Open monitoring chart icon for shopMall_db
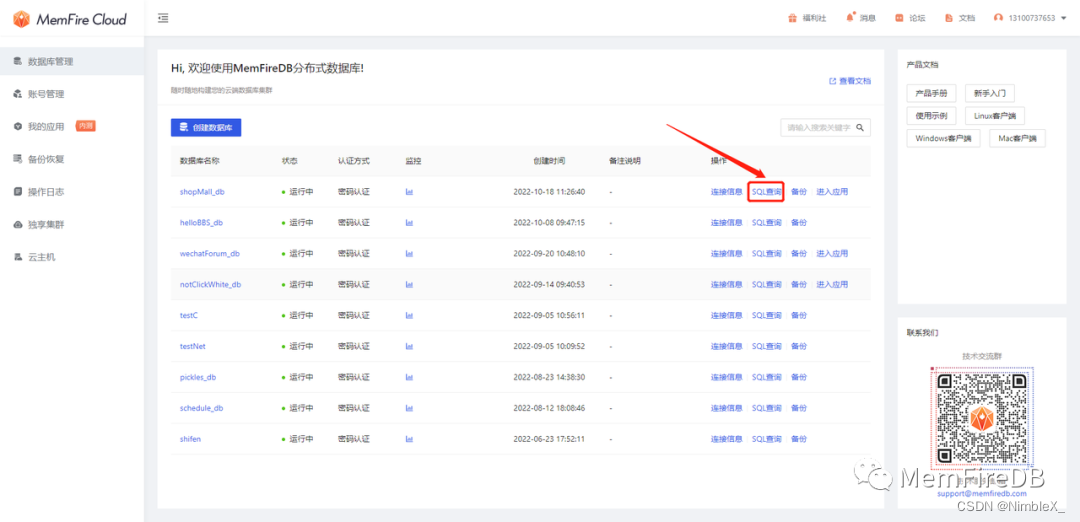The image size is (1080, 522). click(x=409, y=192)
